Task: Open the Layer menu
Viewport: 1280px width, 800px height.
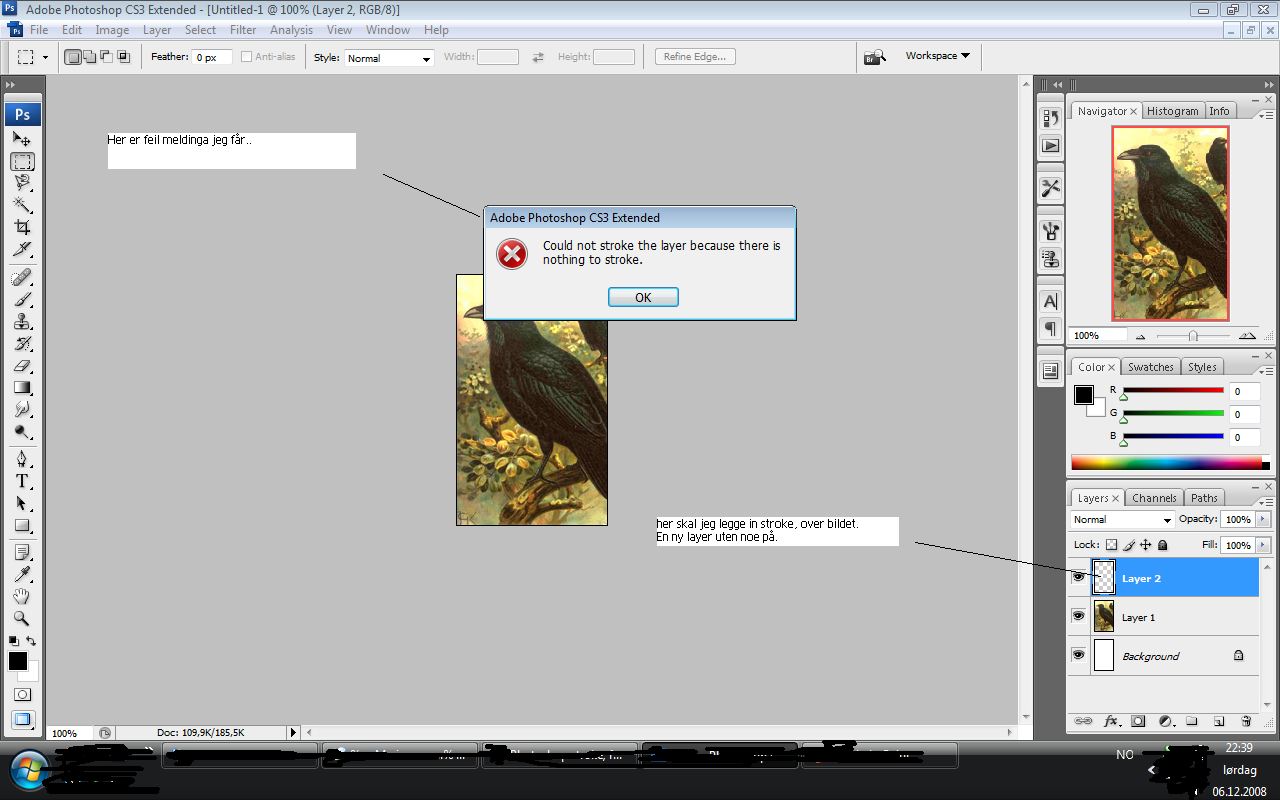Action: tap(157, 30)
